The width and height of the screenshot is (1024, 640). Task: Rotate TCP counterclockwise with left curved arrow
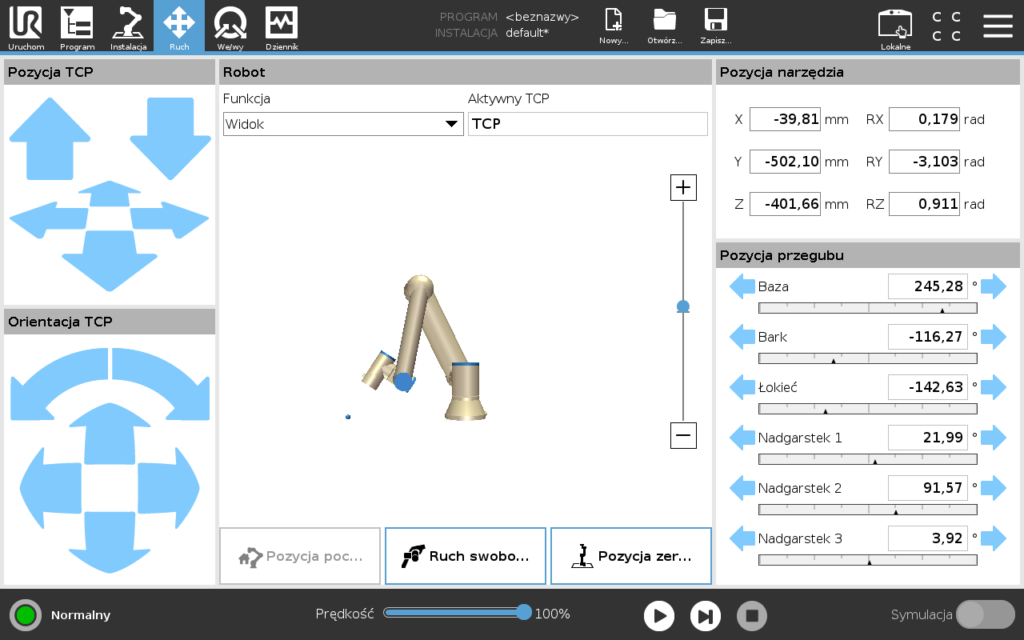click(59, 384)
